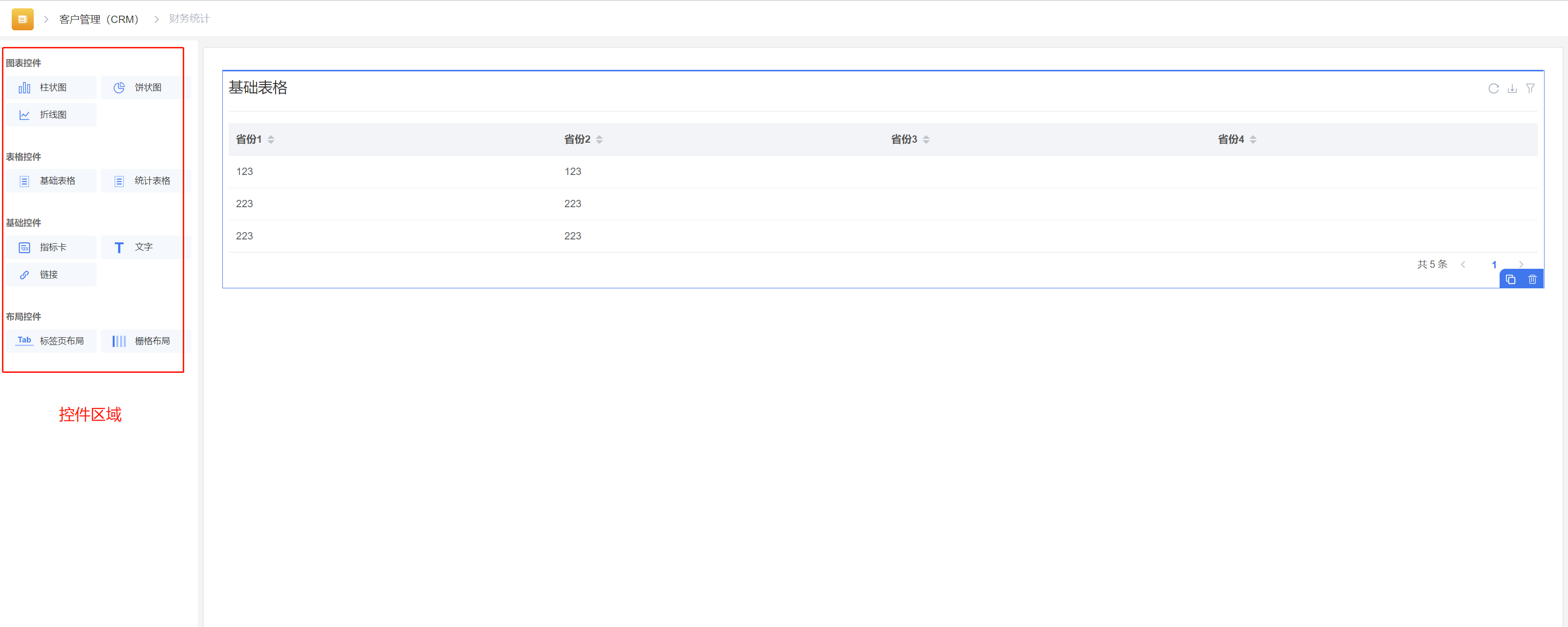The width and height of the screenshot is (1568, 627).
Task: Open 客户管理 (CRM) breadcrumb link
Action: (99, 20)
